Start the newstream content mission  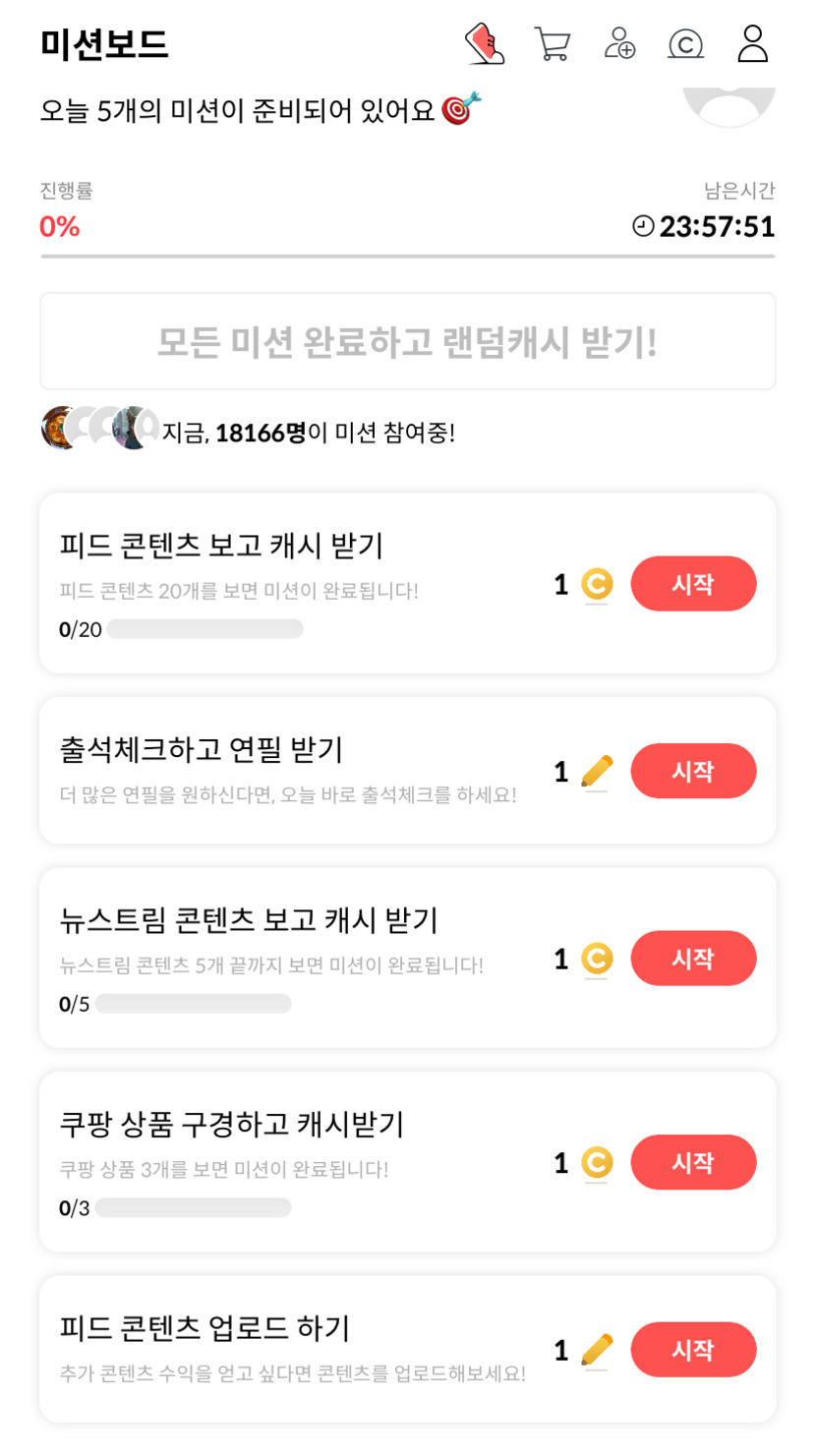click(x=693, y=959)
